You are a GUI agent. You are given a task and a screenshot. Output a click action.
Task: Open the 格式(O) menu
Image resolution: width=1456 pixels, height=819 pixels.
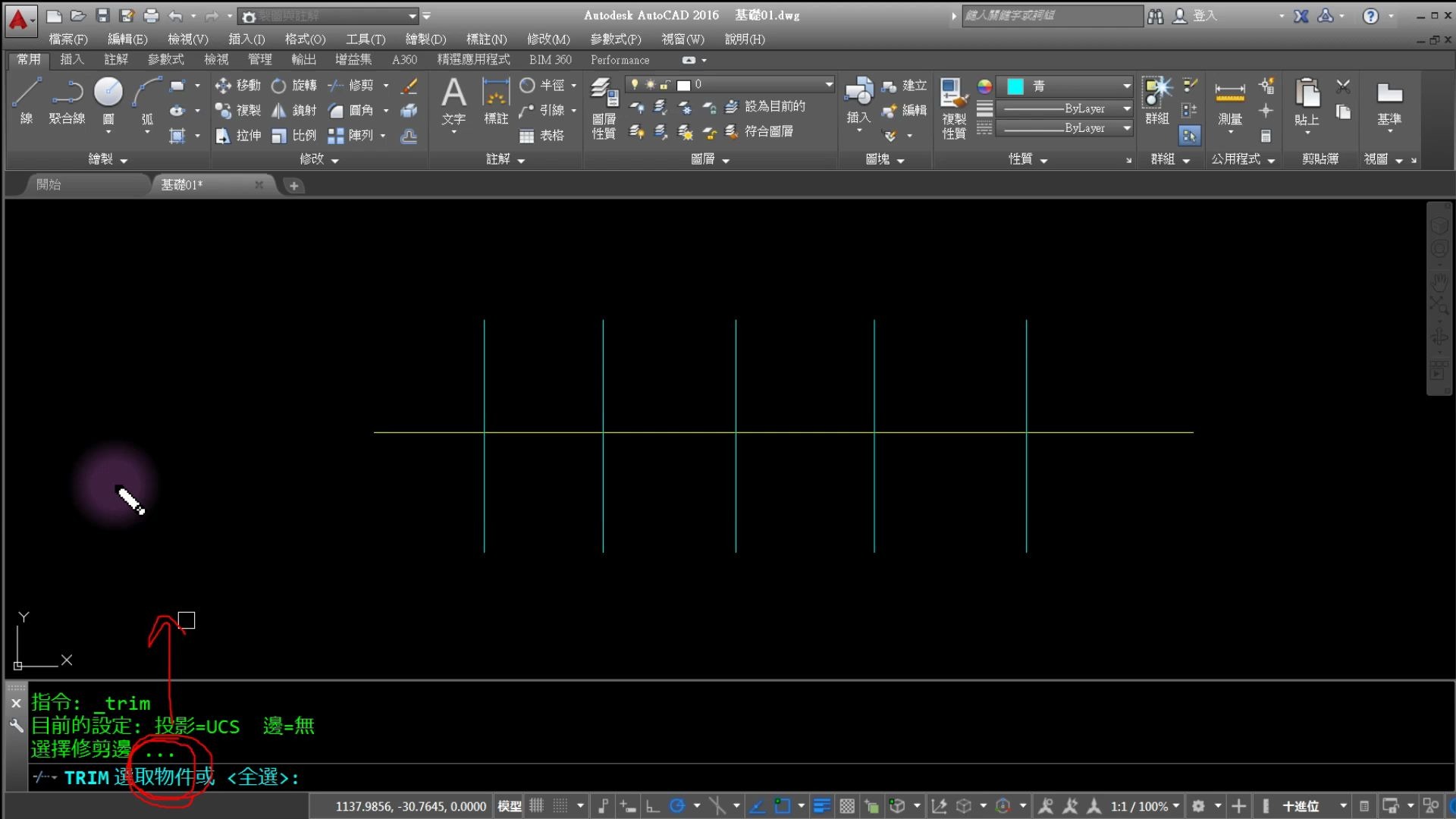pos(305,39)
